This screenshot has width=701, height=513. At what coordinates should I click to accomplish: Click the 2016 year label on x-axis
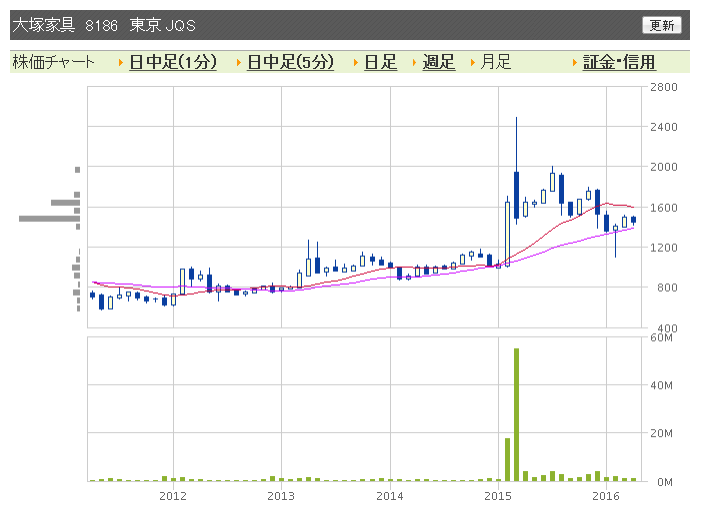pos(606,496)
